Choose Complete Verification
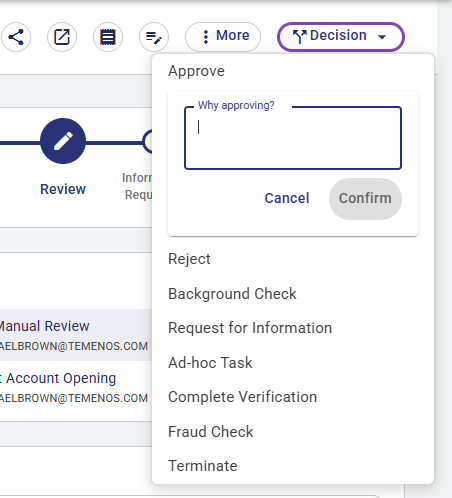 293,397
